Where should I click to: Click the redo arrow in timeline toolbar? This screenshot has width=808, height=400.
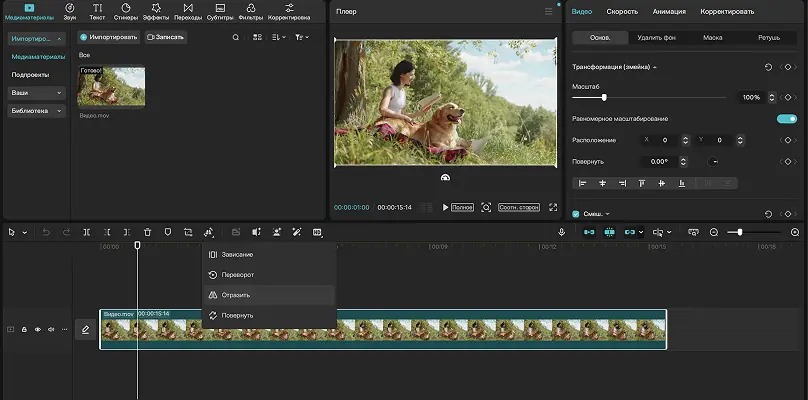(66, 232)
